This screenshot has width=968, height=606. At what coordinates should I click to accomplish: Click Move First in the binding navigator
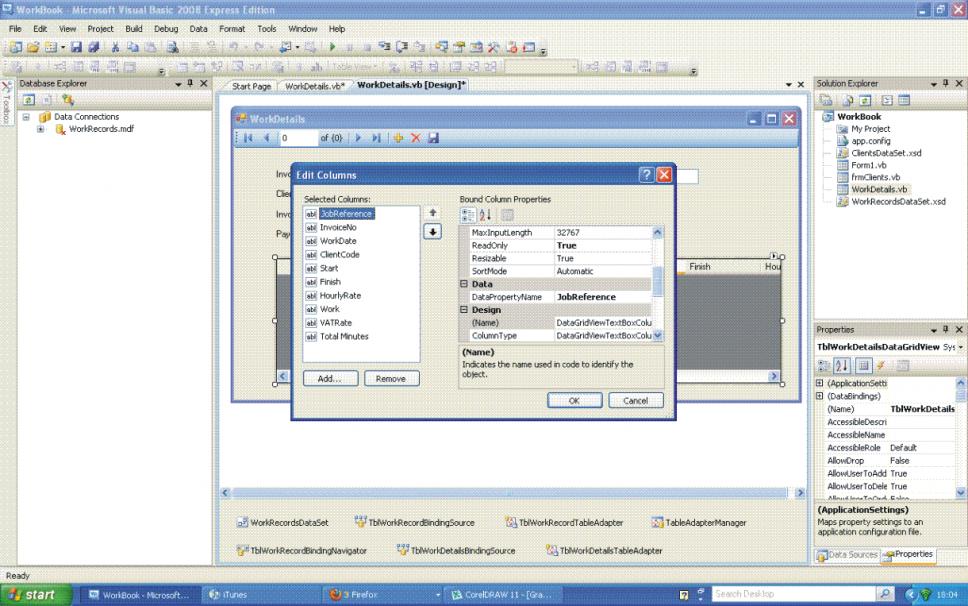tap(248, 138)
